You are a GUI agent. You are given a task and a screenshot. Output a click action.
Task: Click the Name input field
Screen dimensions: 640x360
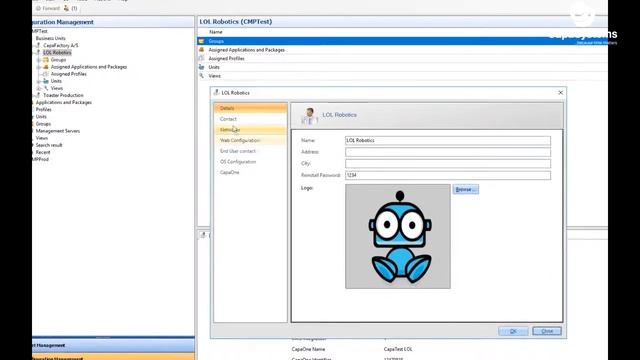coord(448,140)
